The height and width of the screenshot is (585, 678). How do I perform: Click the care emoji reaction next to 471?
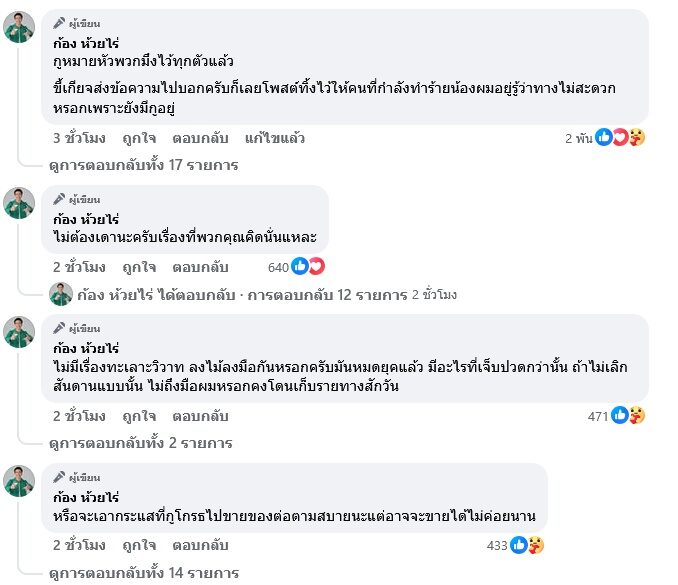[636, 415]
